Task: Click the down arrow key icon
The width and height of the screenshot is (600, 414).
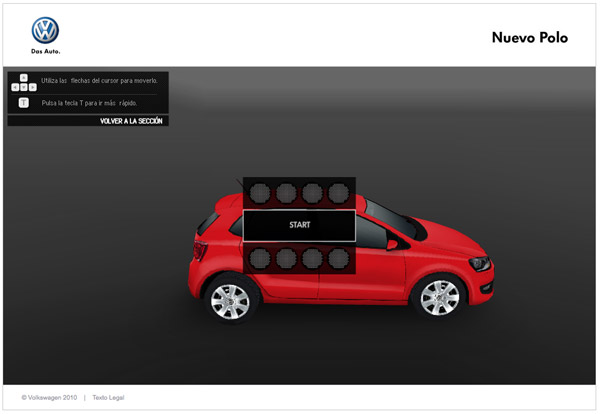Action: click(24, 87)
